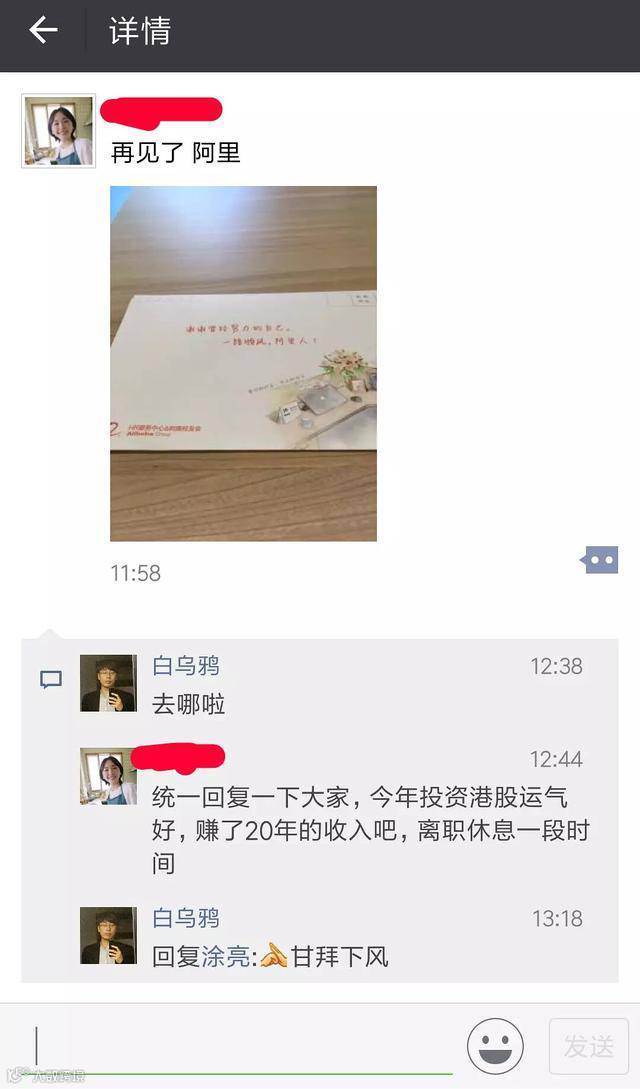Tap the like/comment two-dot bubble icon
Image resolution: width=640 pixels, height=1089 pixels.
[x=599, y=559]
